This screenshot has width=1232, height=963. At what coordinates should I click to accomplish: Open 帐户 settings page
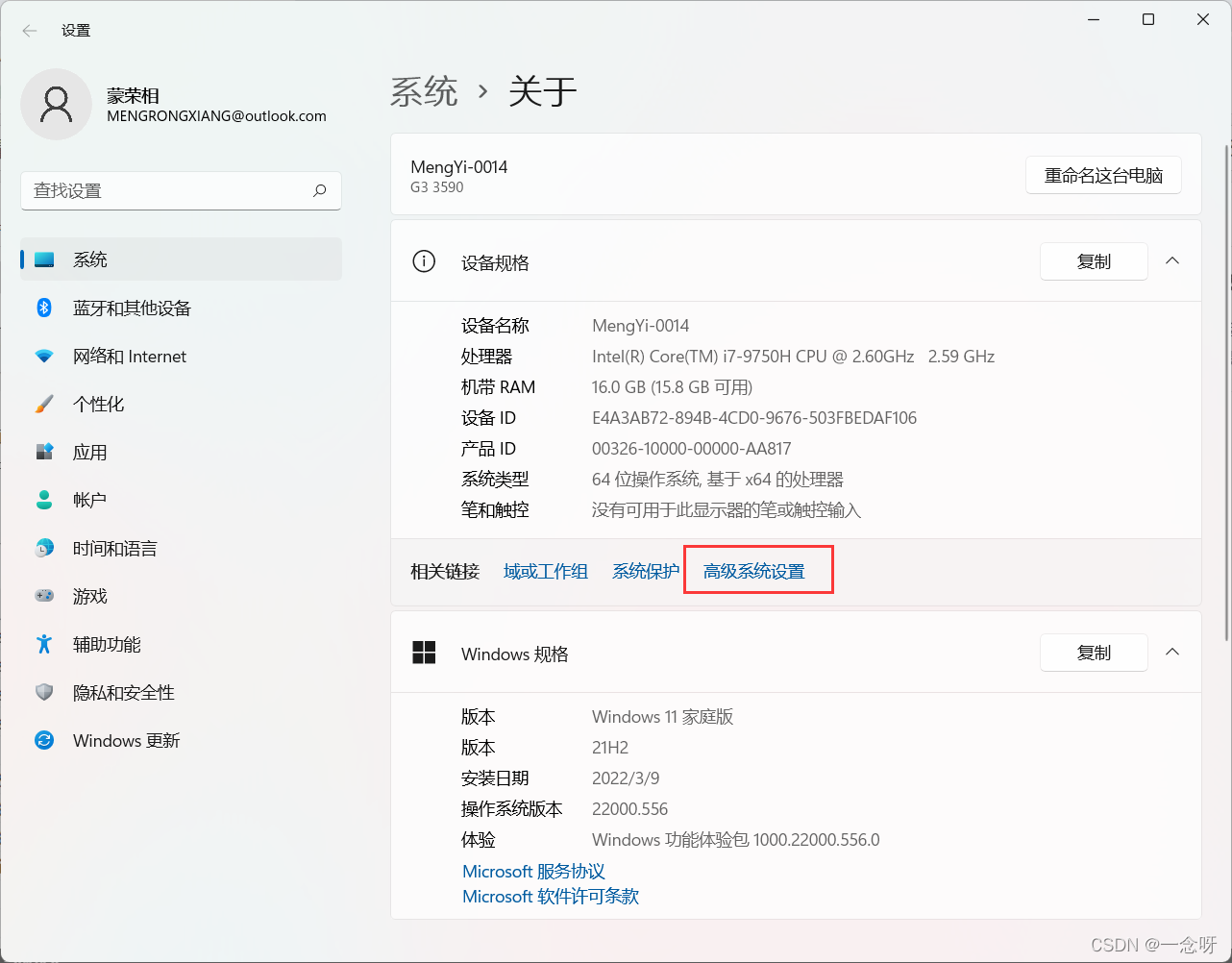(x=181, y=500)
